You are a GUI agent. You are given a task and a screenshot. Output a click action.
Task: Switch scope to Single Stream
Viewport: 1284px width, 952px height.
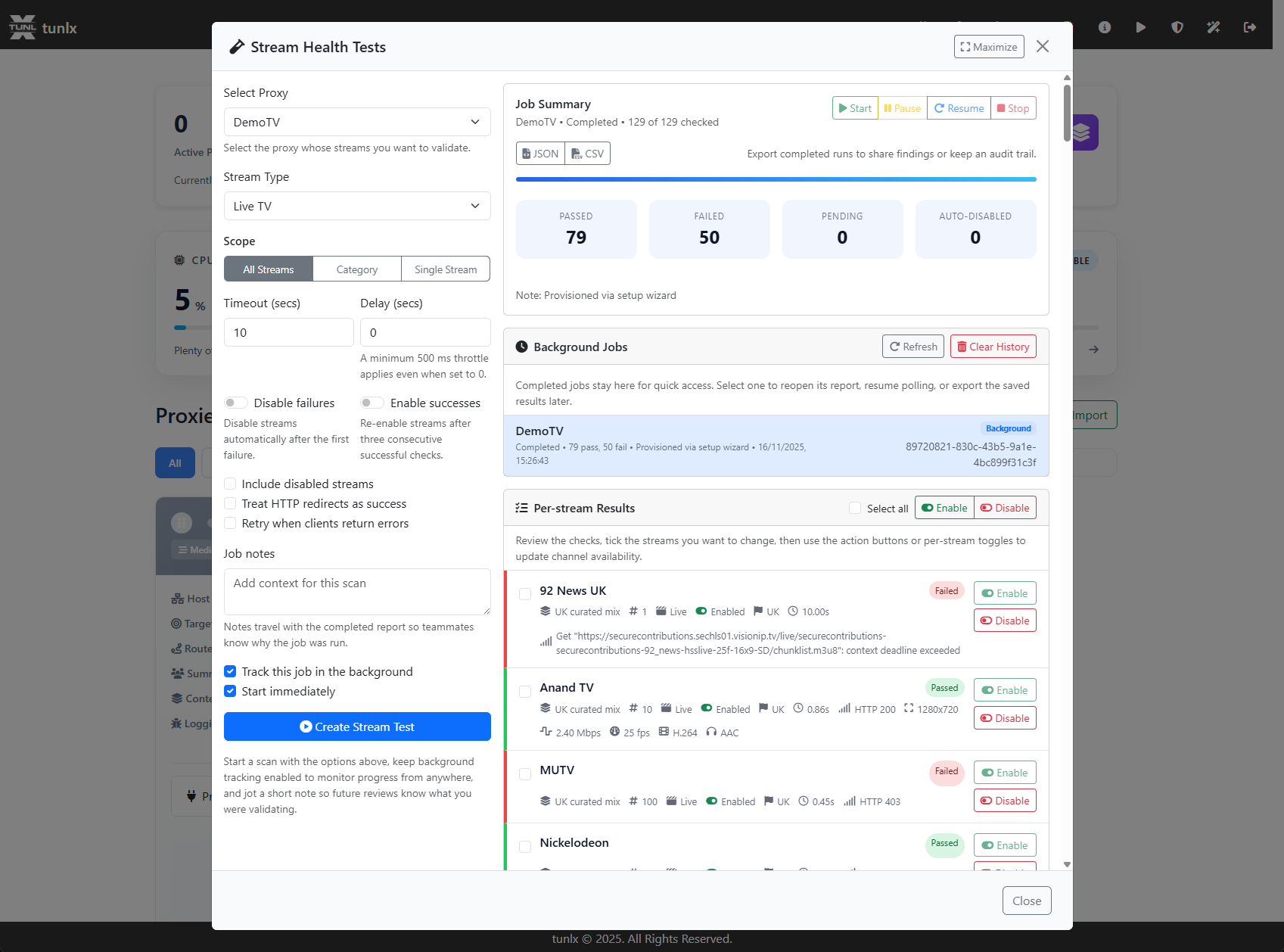coord(445,269)
